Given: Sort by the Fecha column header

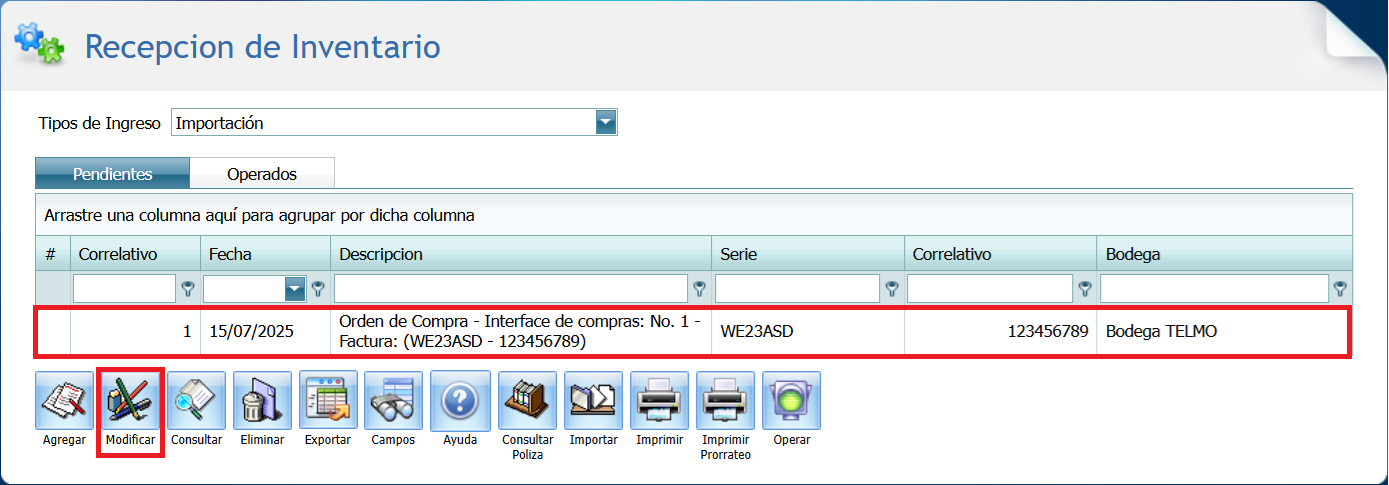Looking at the screenshot, I should click(265, 254).
